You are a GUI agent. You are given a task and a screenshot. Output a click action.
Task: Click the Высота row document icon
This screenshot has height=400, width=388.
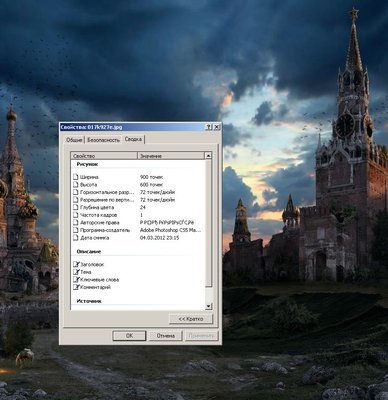pos(76,185)
